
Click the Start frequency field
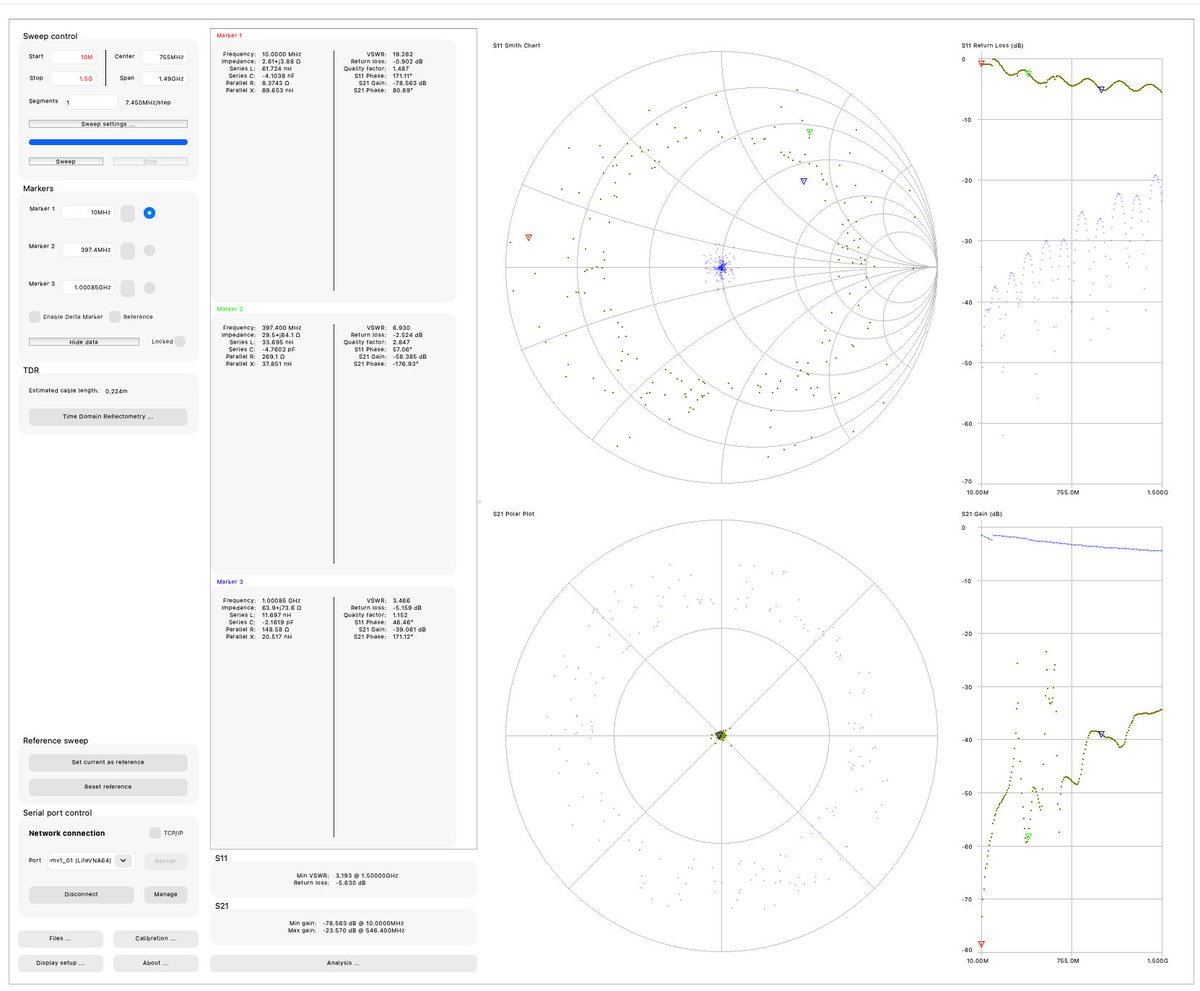click(73, 57)
